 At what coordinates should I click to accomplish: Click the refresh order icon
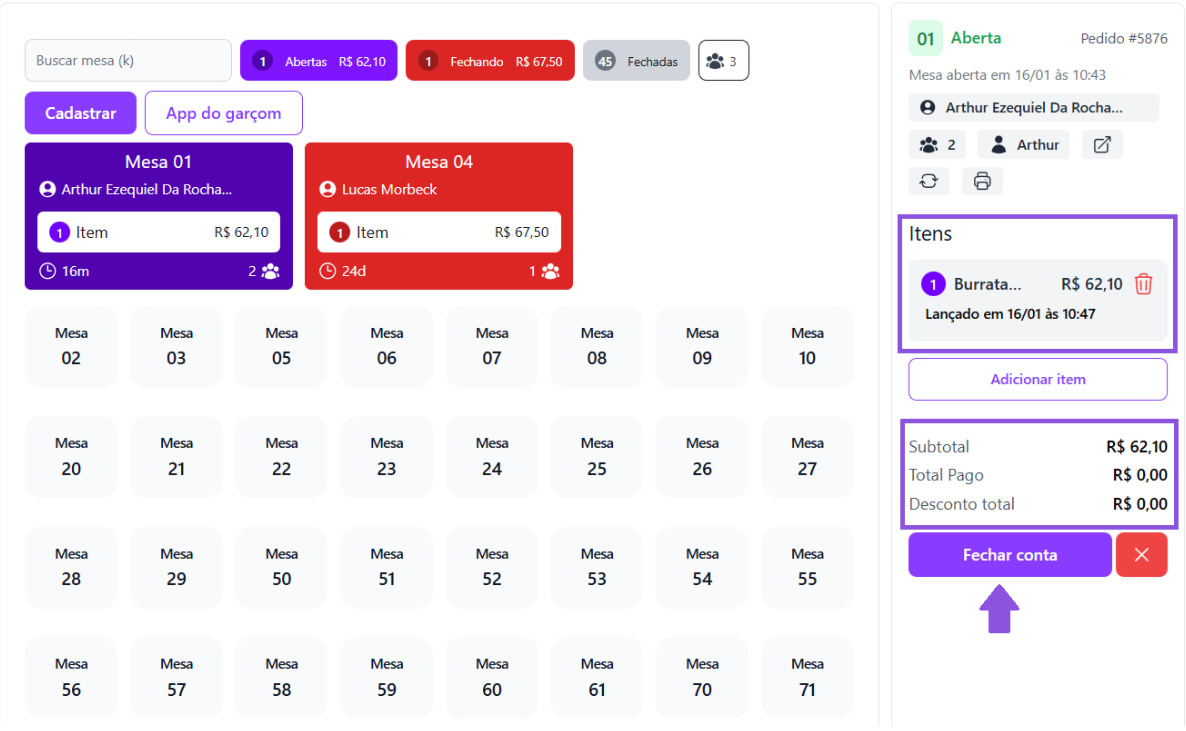pos(929,181)
